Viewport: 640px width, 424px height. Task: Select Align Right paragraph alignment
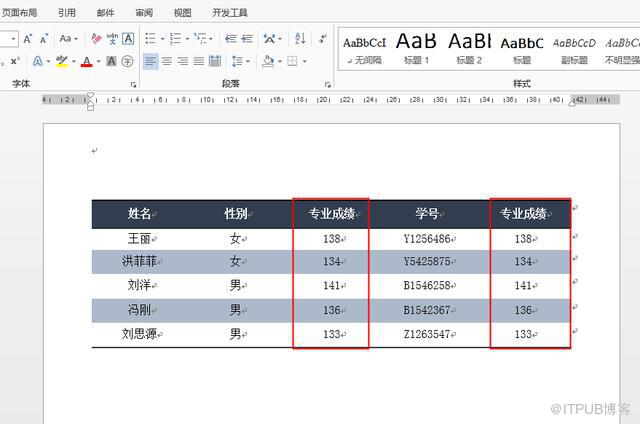point(183,61)
